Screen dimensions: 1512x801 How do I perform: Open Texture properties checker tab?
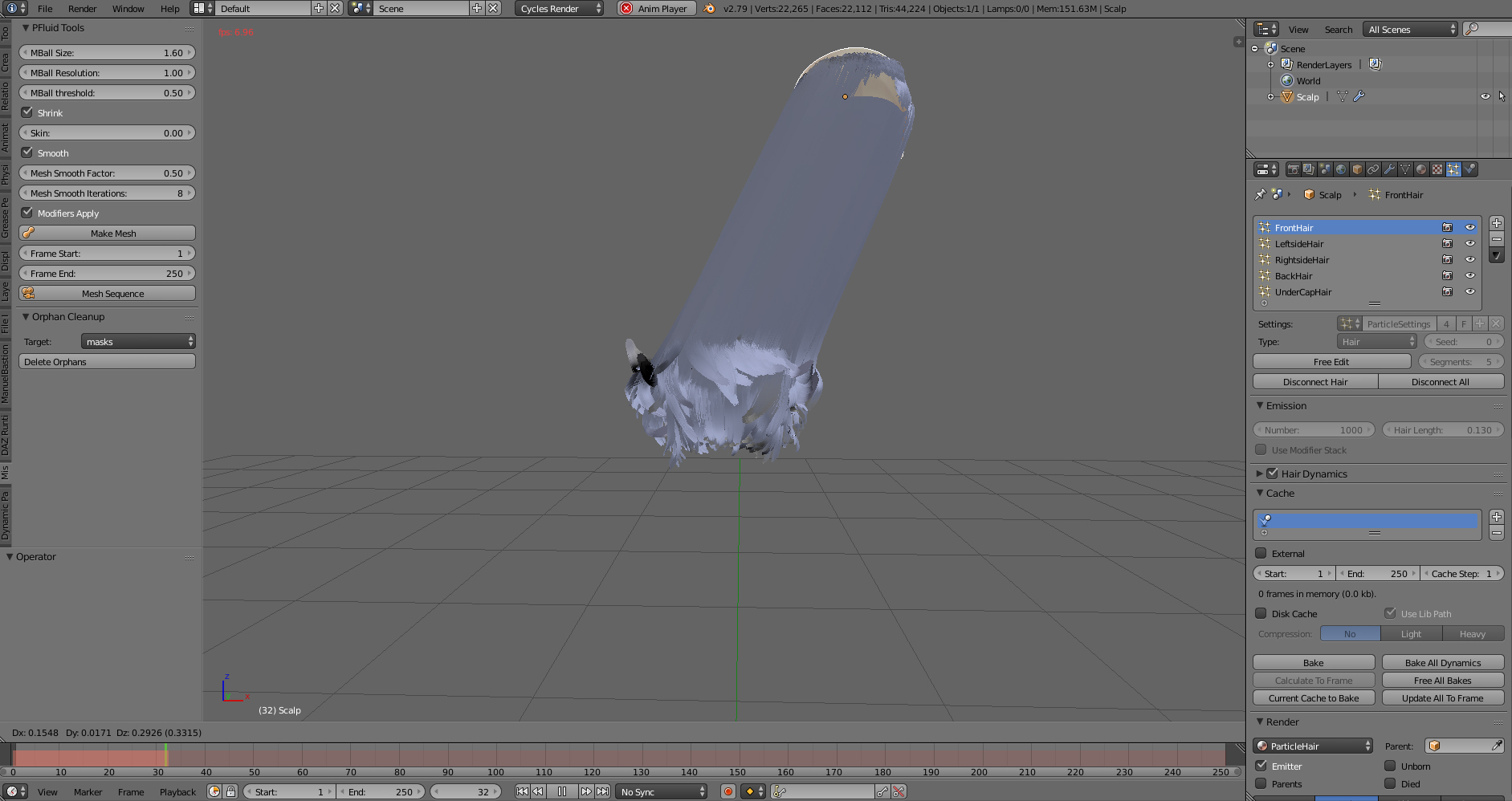point(1437,169)
